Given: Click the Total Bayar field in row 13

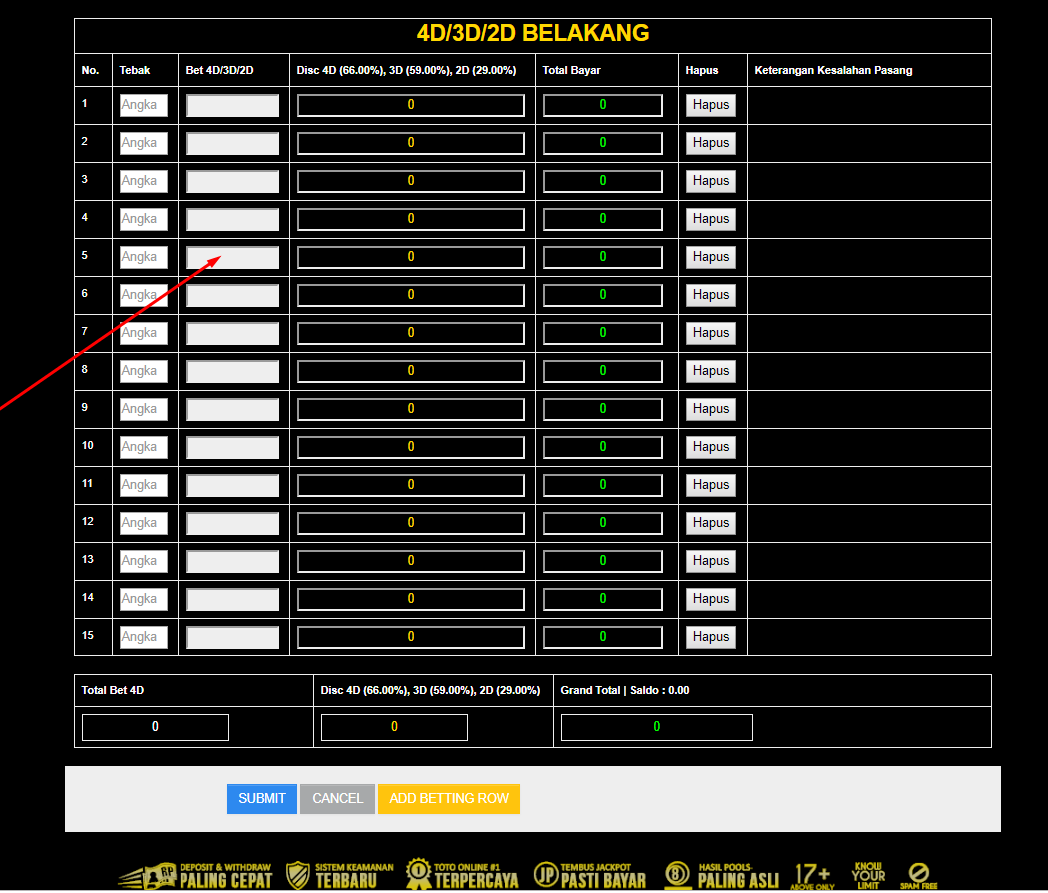Looking at the screenshot, I should click(x=603, y=561).
